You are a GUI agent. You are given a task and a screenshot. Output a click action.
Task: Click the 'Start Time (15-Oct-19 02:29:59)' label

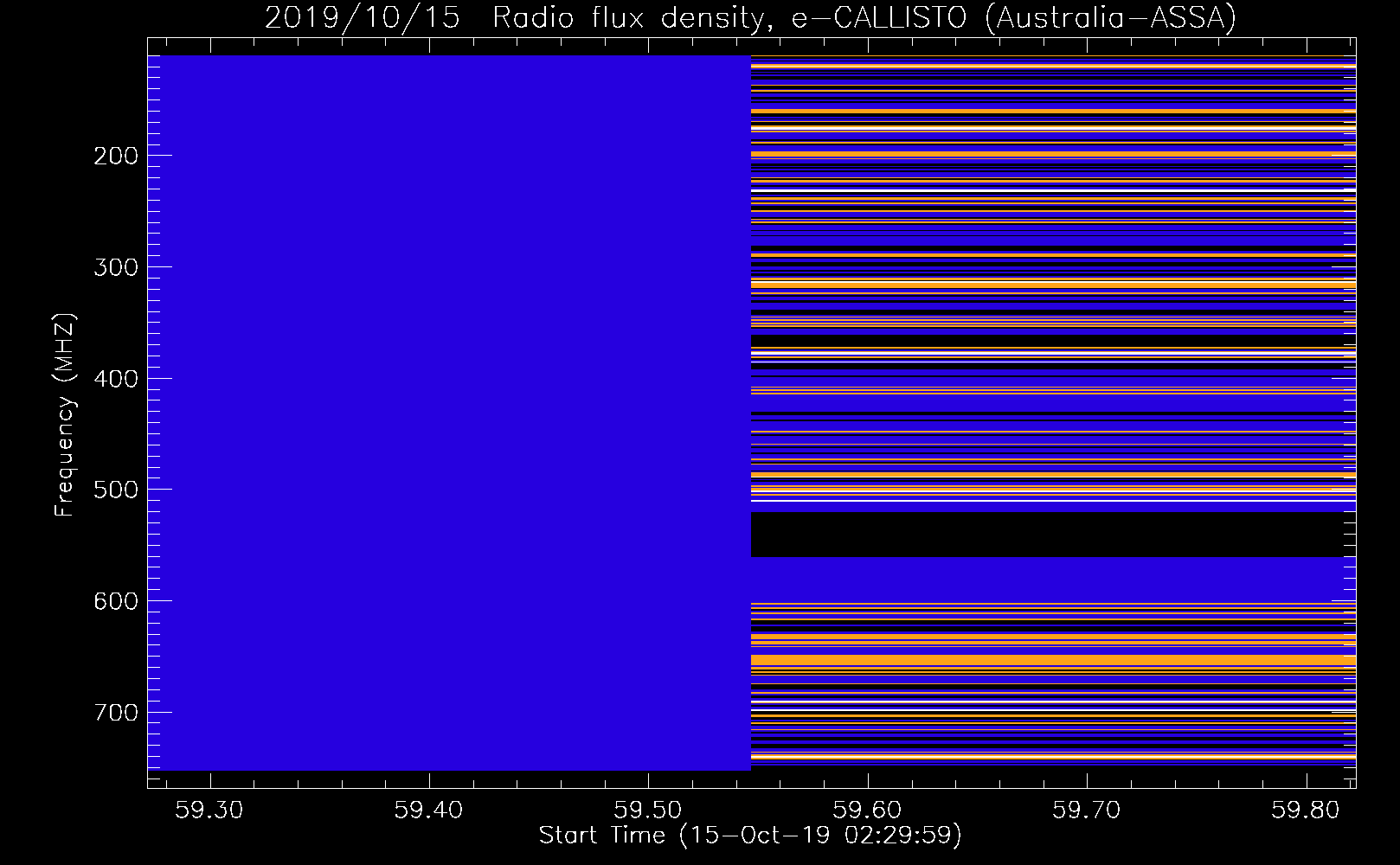[750, 836]
